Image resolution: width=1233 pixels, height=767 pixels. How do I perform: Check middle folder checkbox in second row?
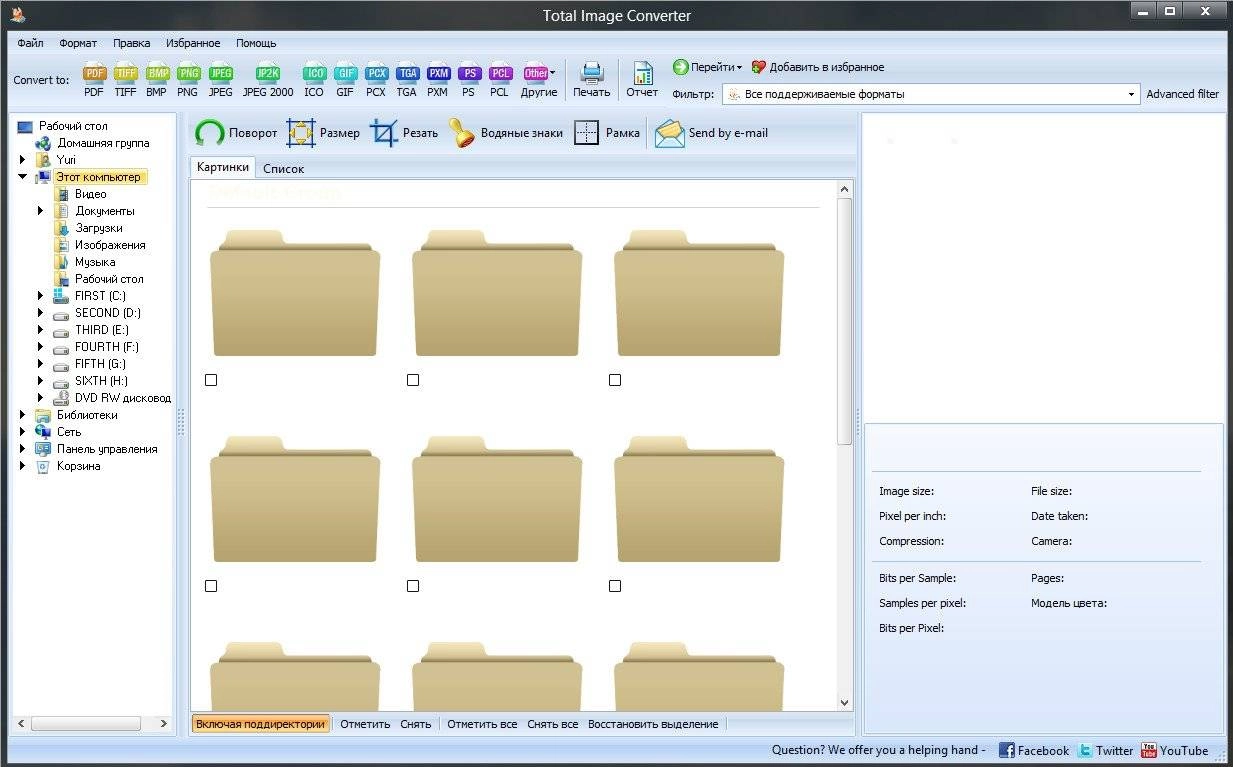[413, 586]
